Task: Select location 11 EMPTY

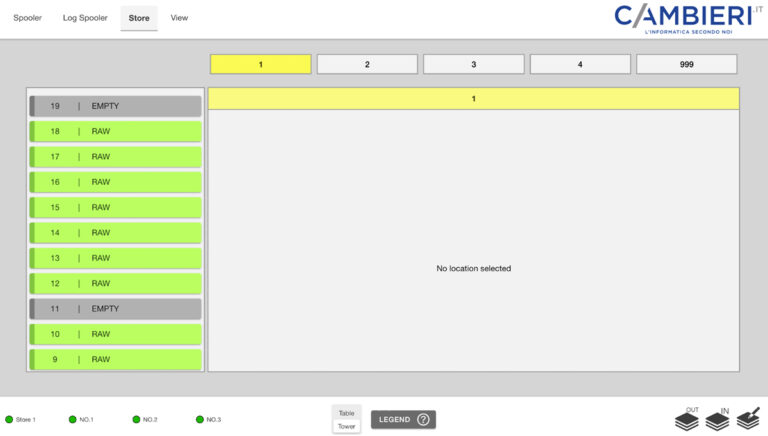Action: (x=115, y=309)
